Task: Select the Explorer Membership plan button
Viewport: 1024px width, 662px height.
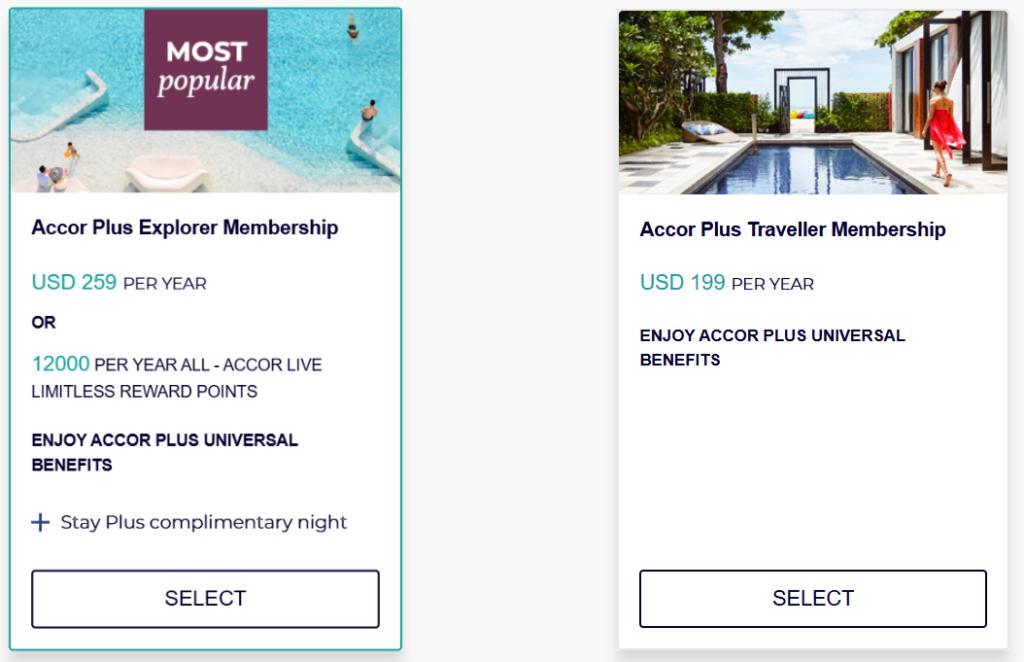Action: tap(205, 598)
